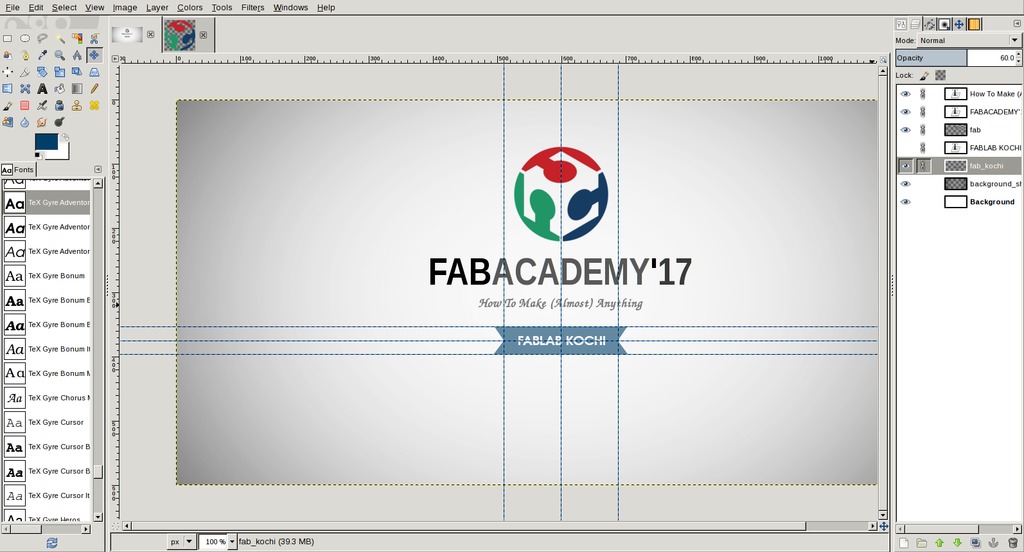Hide the fab_kochi layer
The image size is (1024, 552).
tap(905, 166)
